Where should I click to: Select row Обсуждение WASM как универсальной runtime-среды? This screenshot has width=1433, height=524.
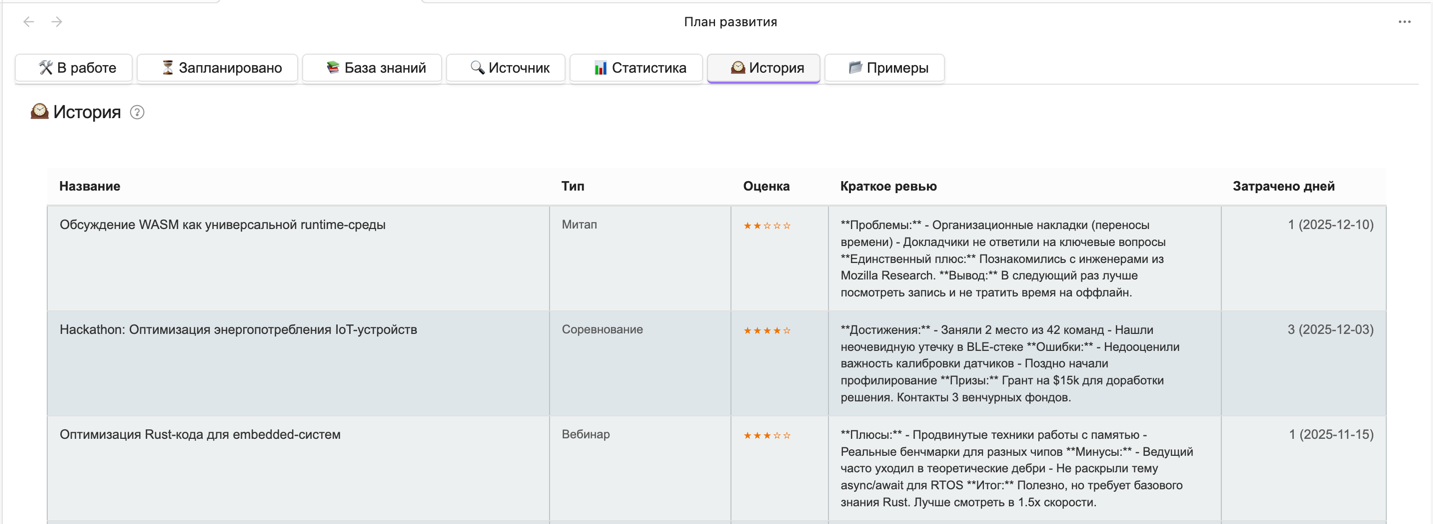click(x=716, y=258)
